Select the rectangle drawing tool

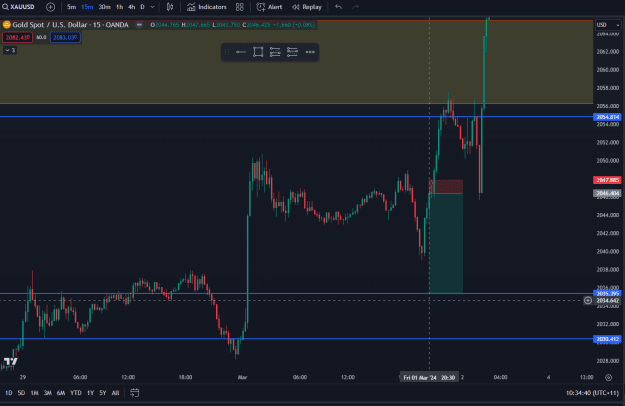pos(258,52)
